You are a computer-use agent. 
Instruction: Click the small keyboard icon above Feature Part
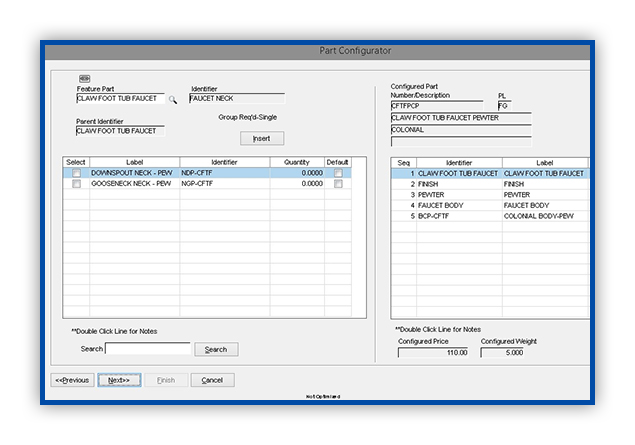(x=84, y=79)
